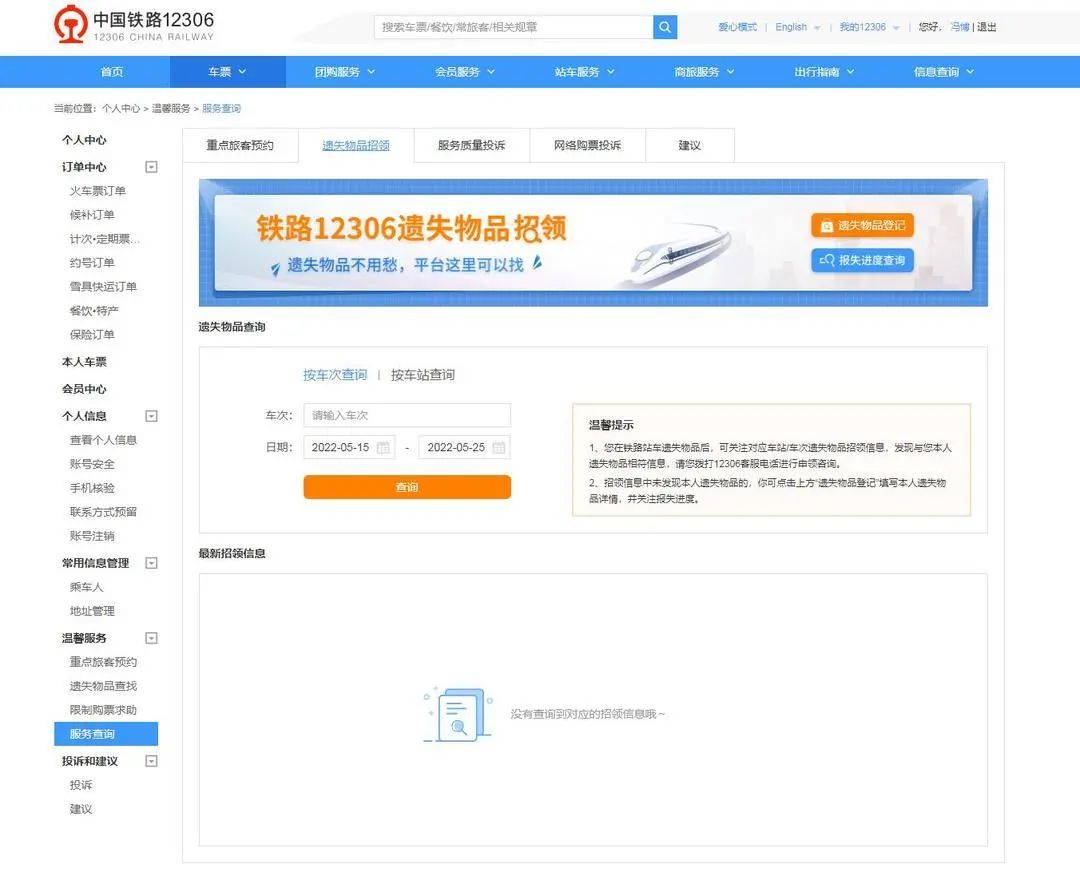Click the orange 查询 button
The image size is (1080, 876).
(x=407, y=487)
